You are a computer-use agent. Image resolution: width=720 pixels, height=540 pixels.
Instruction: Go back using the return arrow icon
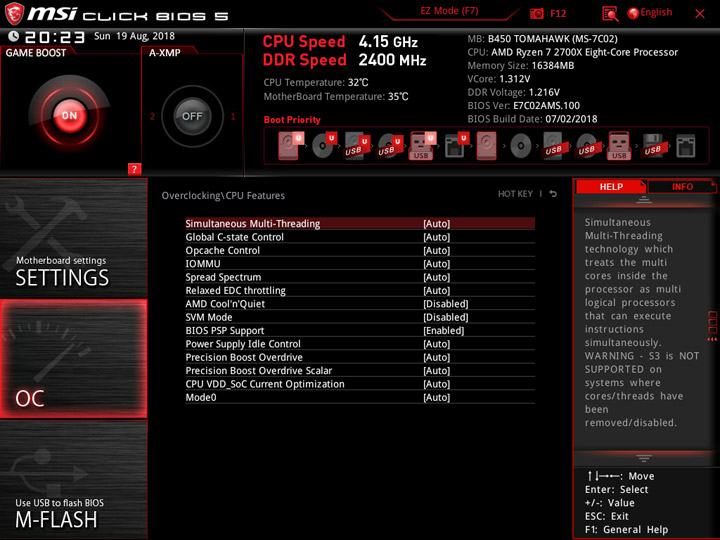click(x=553, y=194)
